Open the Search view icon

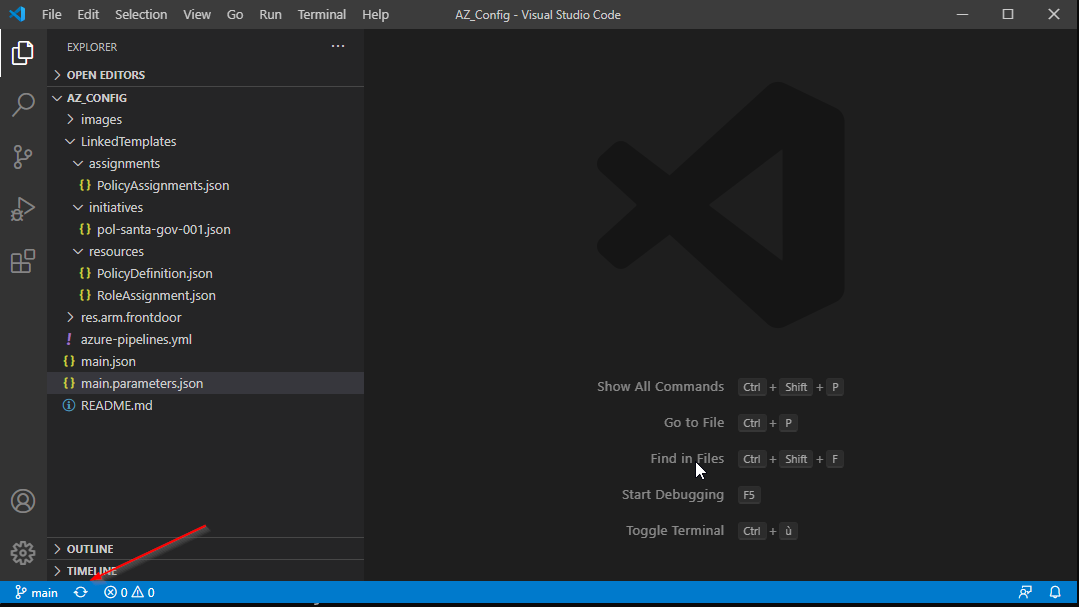click(x=23, y=105)
